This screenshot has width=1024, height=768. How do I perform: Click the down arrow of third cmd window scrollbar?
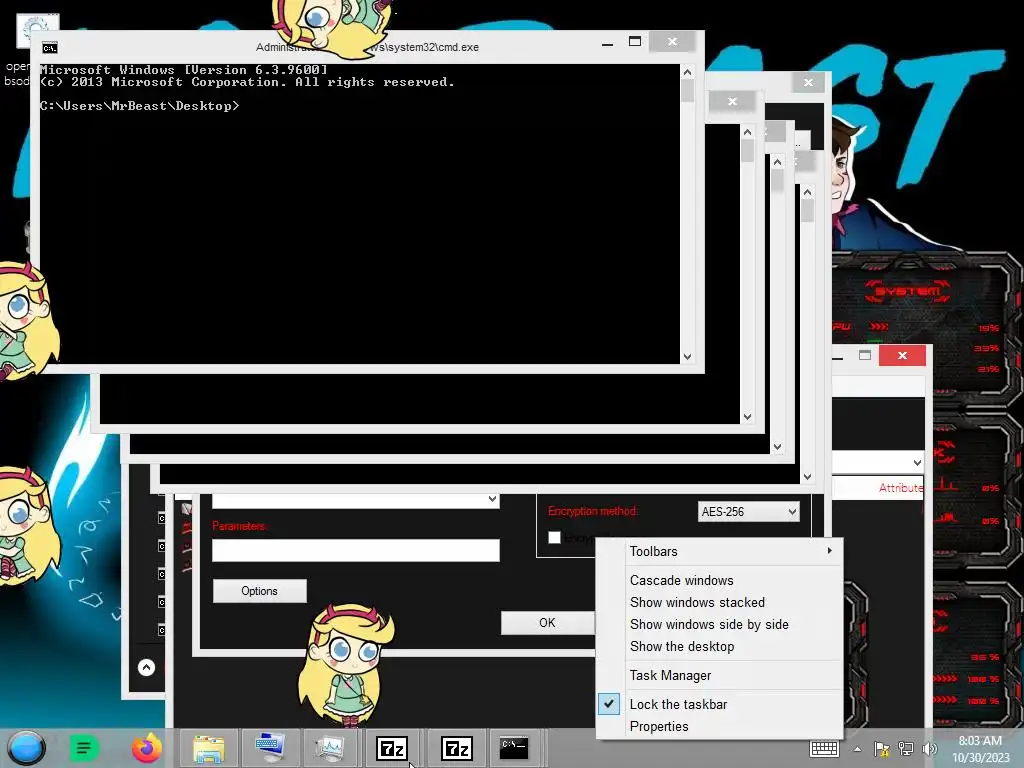pos(777,447)
